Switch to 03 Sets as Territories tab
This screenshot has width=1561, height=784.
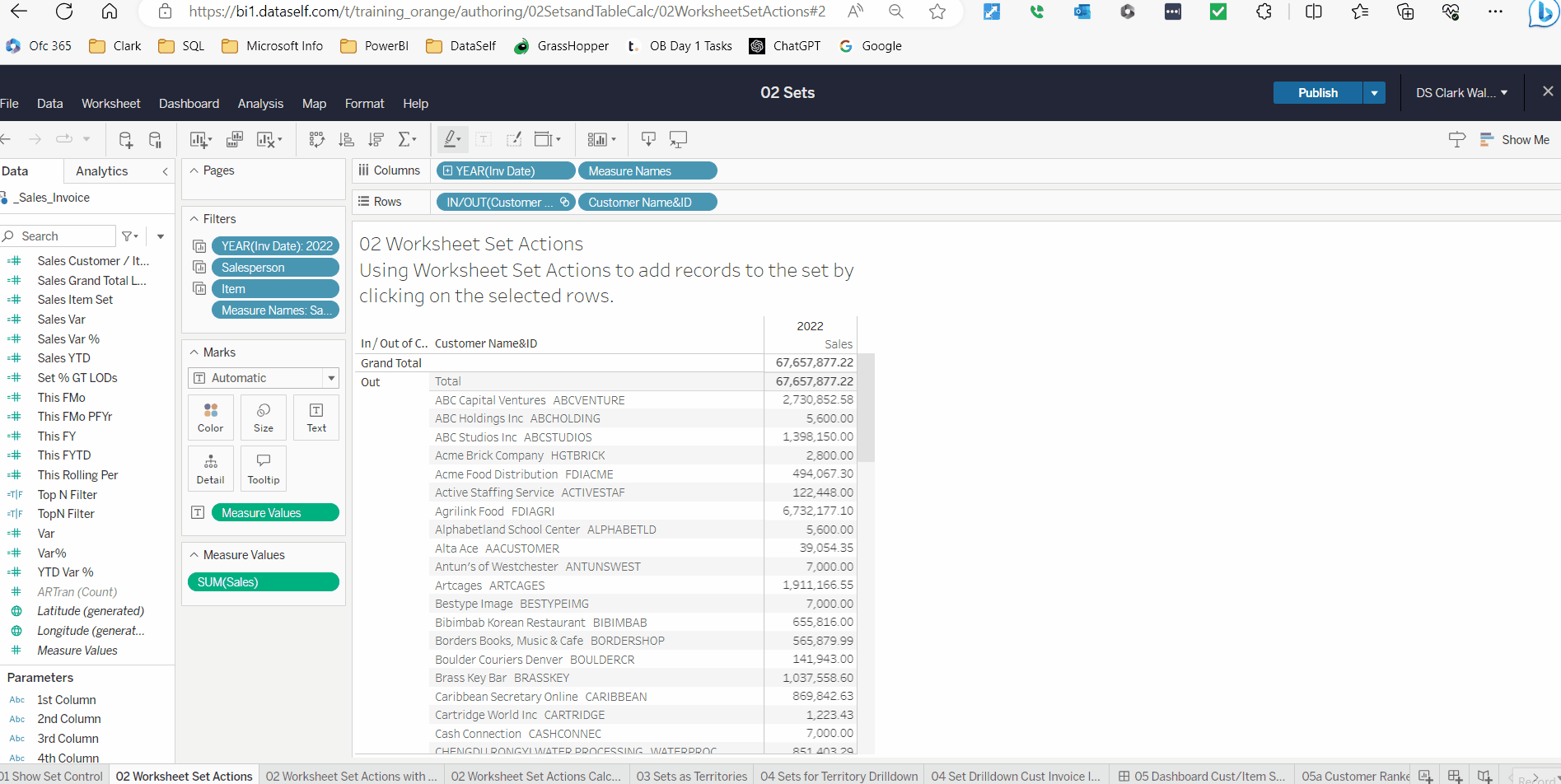pyautogui.click(x=691, y=776)
